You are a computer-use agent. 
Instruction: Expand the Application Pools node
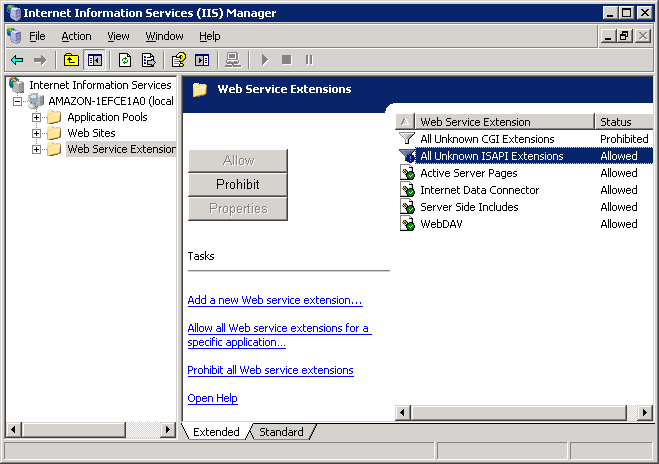tap(37, 117)
